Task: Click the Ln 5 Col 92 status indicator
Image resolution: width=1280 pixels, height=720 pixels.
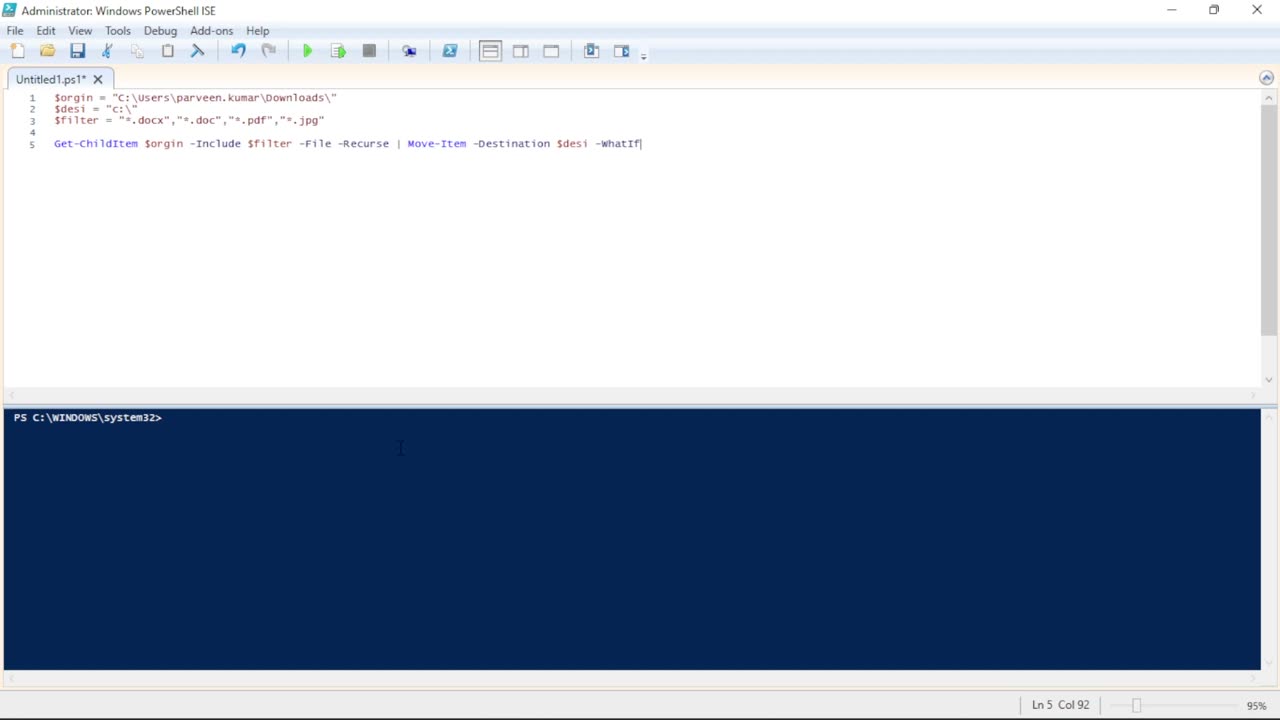Action: (1060, 705)
